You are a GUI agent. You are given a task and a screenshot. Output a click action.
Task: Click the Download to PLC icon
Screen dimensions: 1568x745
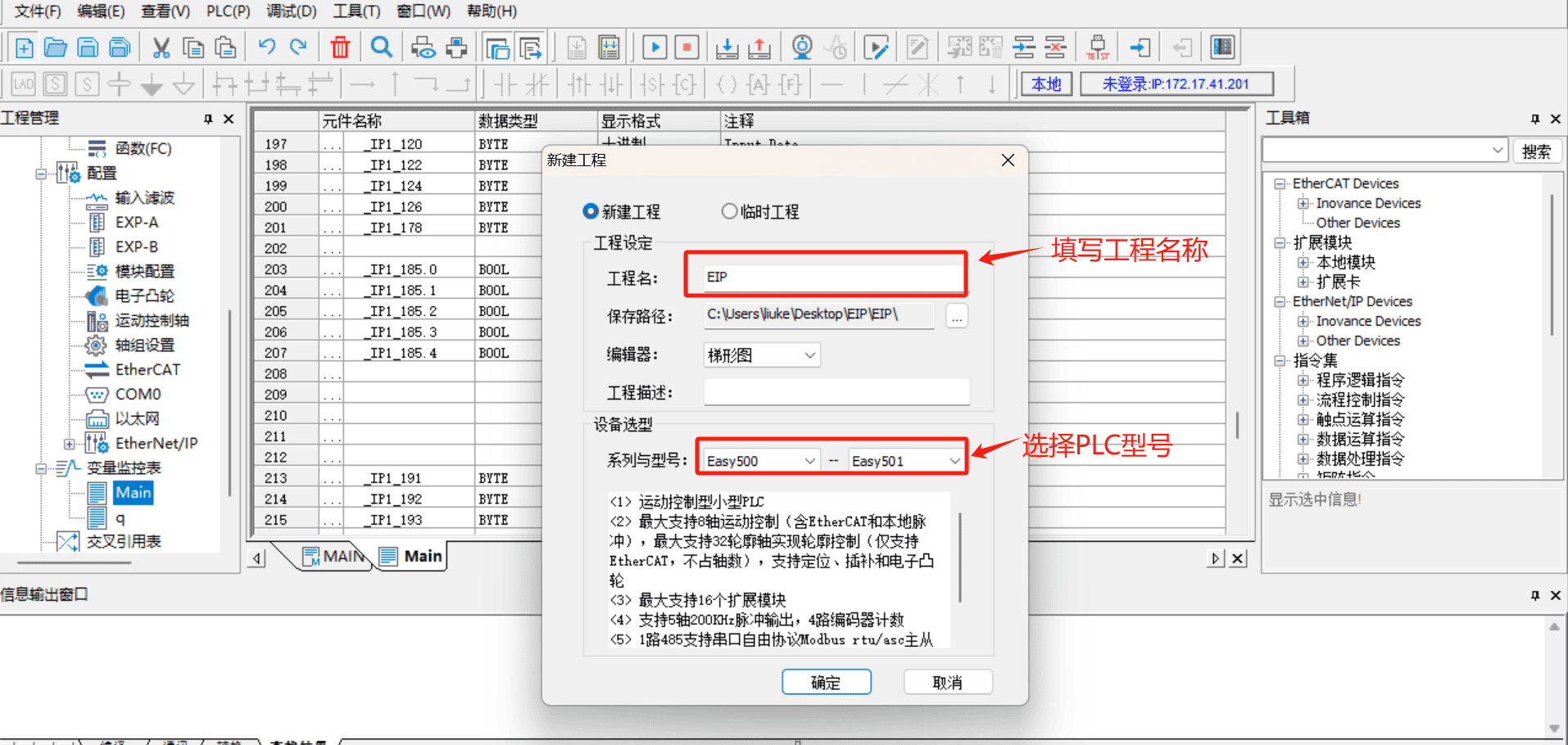(x=727, y=47)
